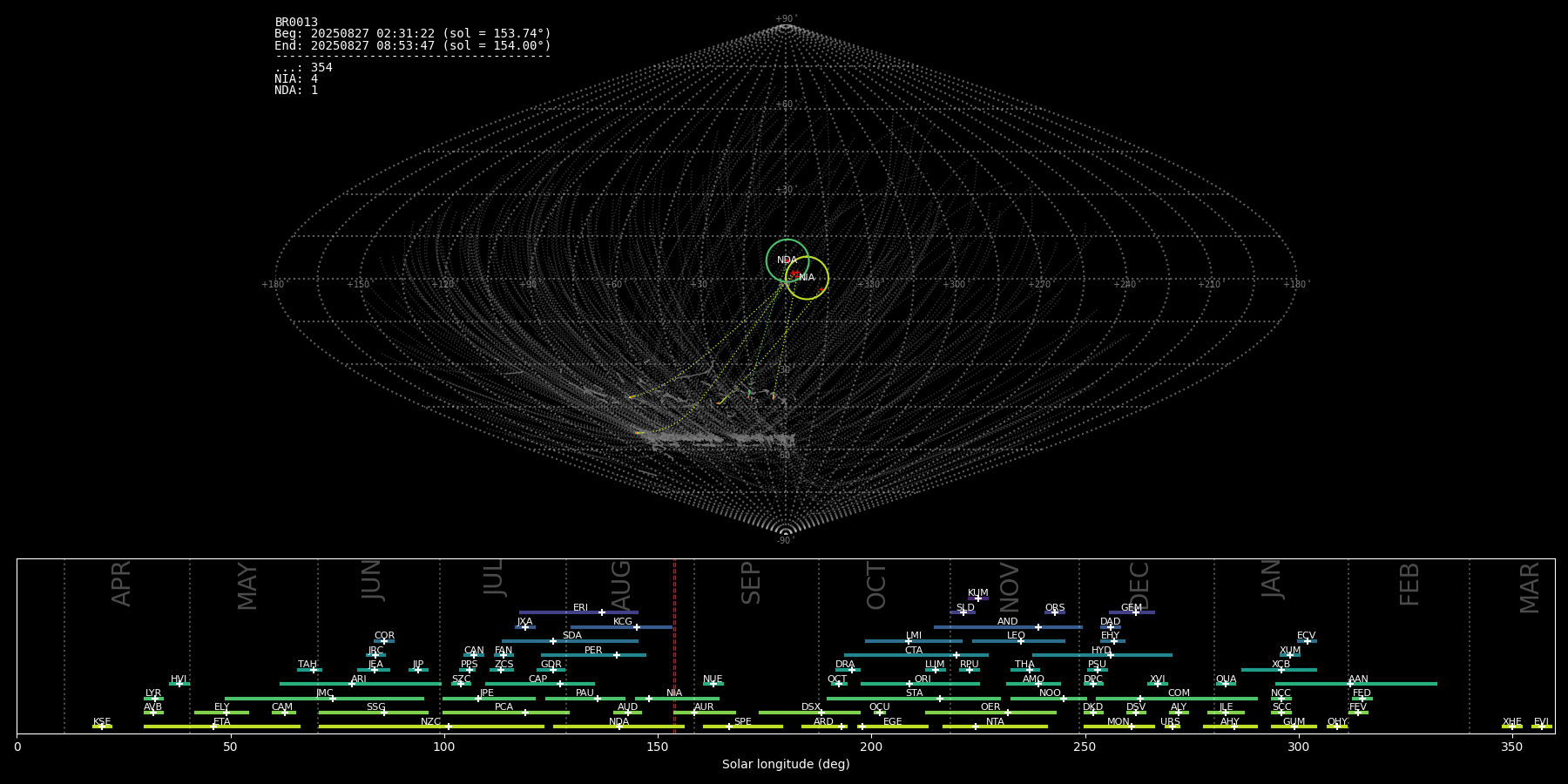Click the NUE shower label in timeline
Viewport: 1568px width, 784px height.
713,679
